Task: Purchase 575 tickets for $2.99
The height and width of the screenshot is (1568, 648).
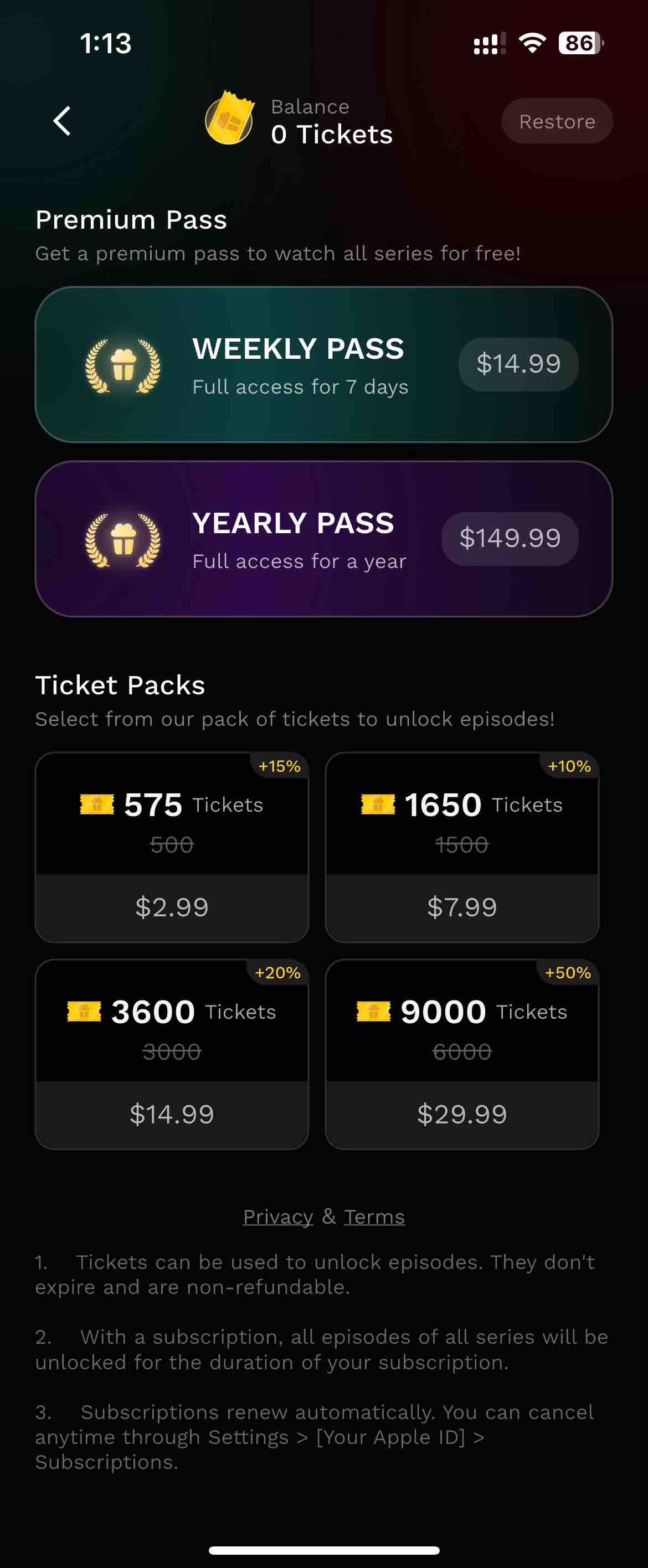Action: [172, 907]
